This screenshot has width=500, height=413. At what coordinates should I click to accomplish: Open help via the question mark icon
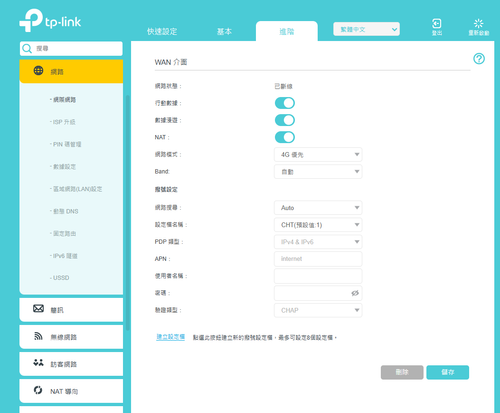[479, 59]
